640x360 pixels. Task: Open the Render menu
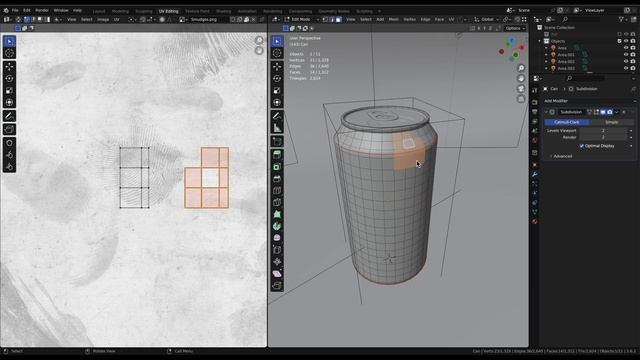click(x=42, y=10)
